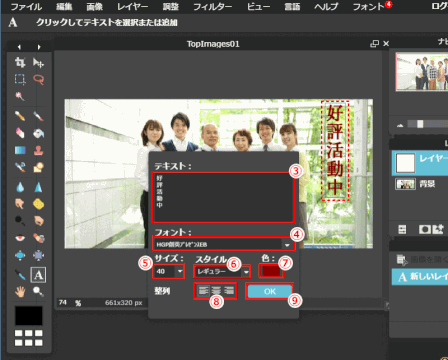Select the Bloat tool

tap(20, 255)
